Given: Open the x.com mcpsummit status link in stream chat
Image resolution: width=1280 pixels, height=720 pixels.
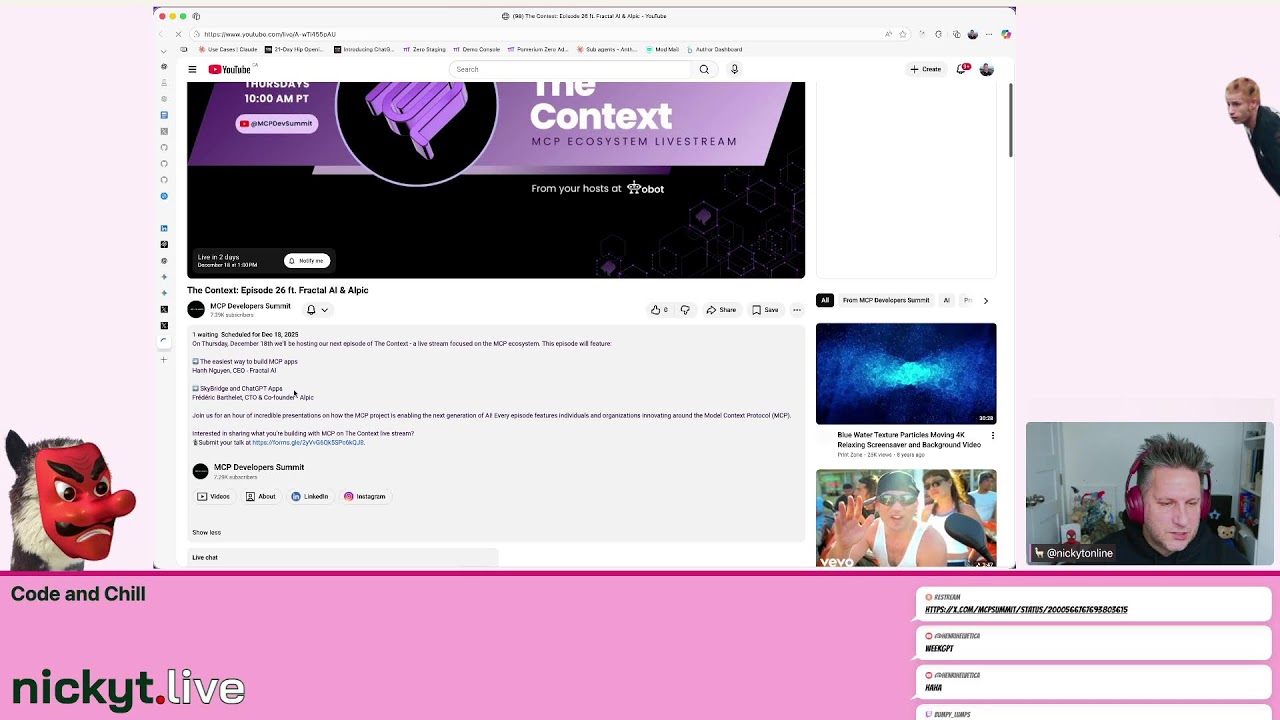Looking at the screenshot, I should pyautogui.click(x=1026, y=609).
